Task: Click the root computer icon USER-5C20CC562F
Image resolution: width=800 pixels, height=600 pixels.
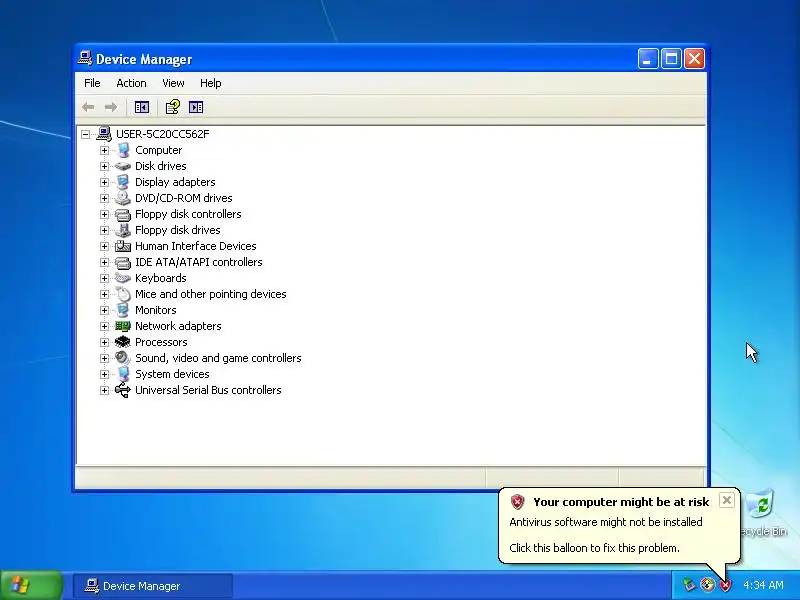Action: (x=104, y=134)
